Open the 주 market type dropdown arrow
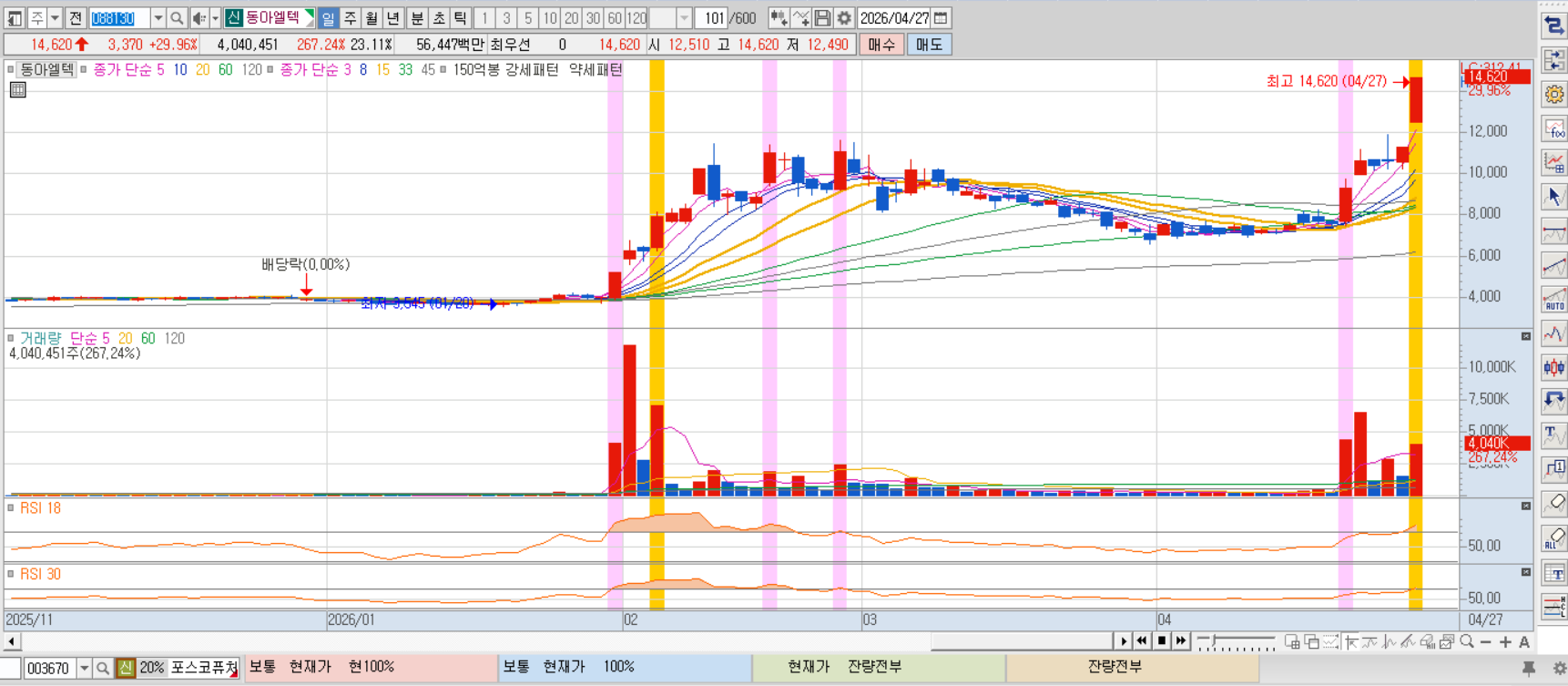This screenshot has height=686, width=1568. click(55, 18)
